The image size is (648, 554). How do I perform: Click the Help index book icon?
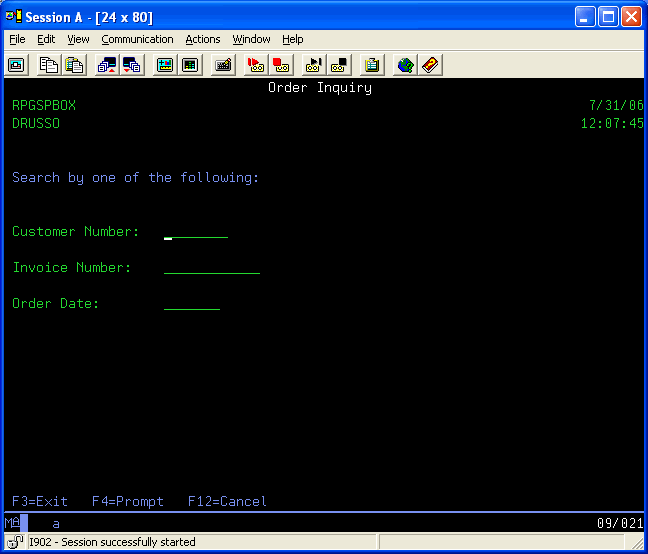430,65
